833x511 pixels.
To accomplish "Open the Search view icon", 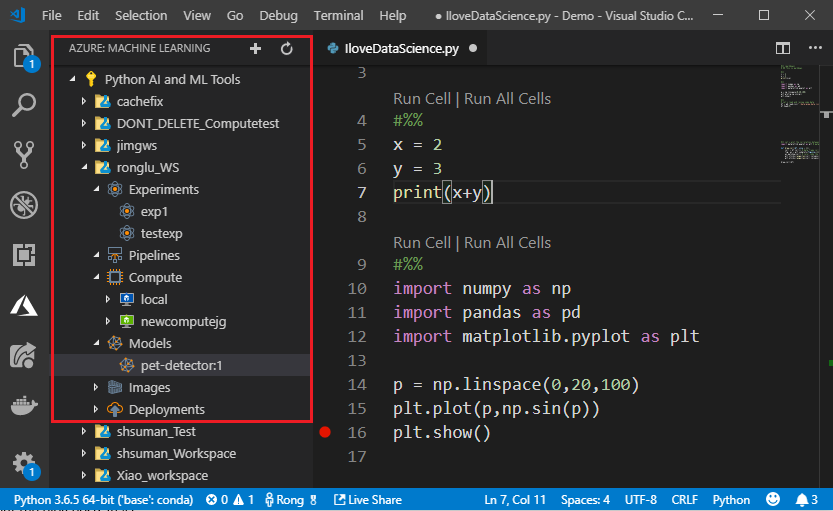I will coord(24,105).
